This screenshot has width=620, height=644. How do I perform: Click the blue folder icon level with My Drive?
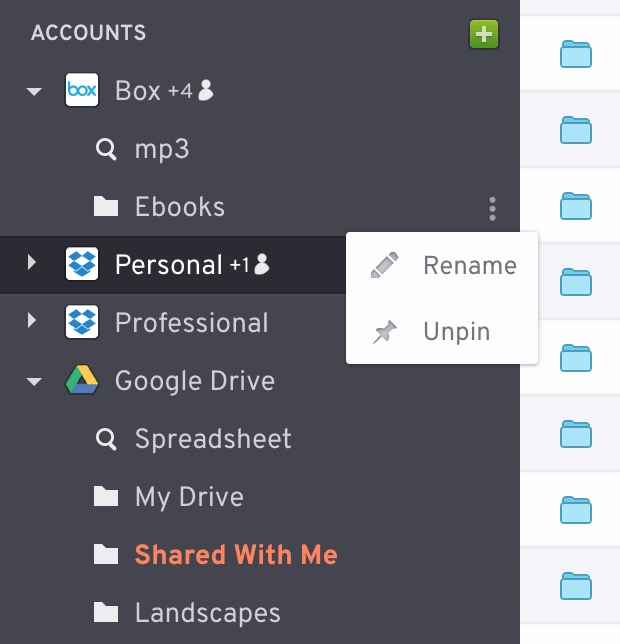click(x=576, y=510)
